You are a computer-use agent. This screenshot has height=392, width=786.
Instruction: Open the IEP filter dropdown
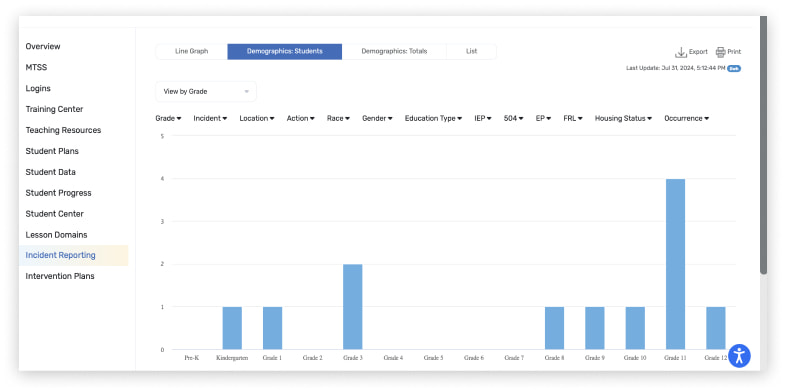click(x=483, y=119)
